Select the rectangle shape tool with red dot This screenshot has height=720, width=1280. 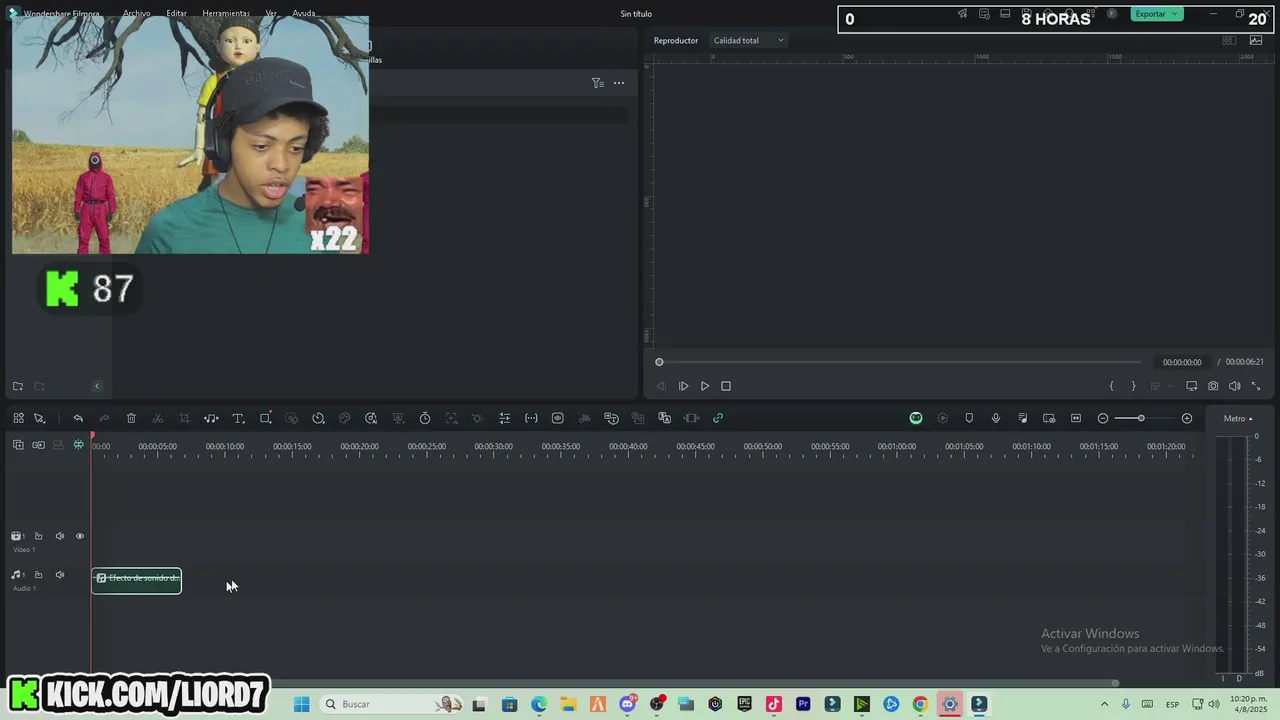pyautogui.click(x=265, y=418)
